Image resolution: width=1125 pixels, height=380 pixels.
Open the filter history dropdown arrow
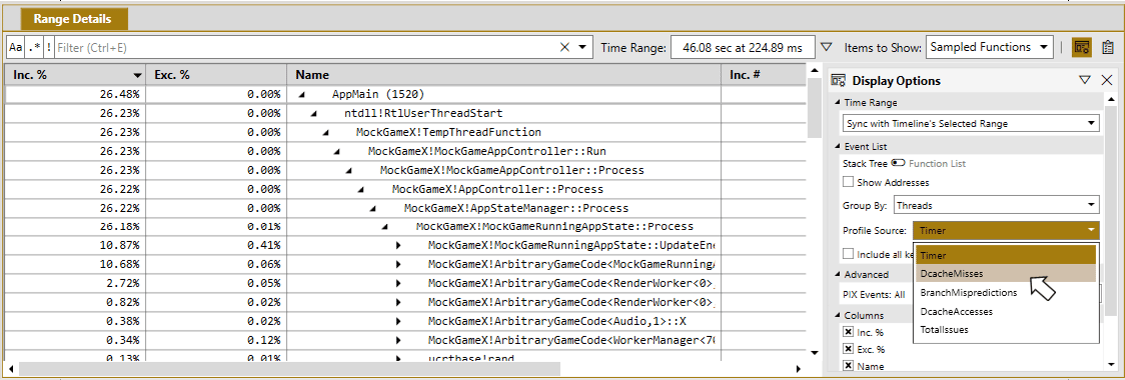[x=582, y=47]
